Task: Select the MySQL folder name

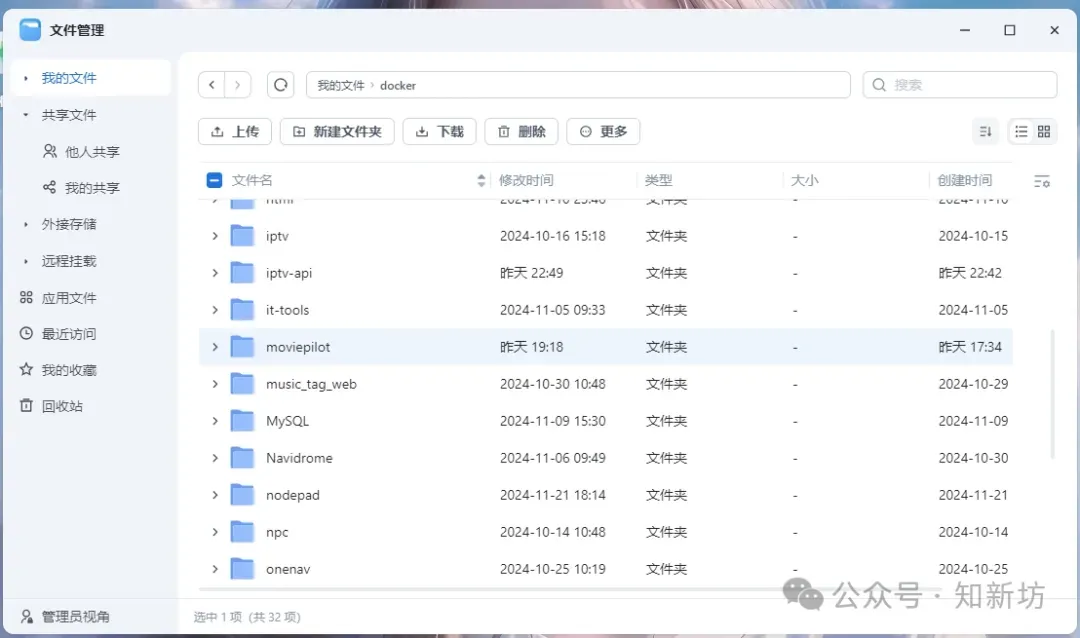Action: point(287,421)
